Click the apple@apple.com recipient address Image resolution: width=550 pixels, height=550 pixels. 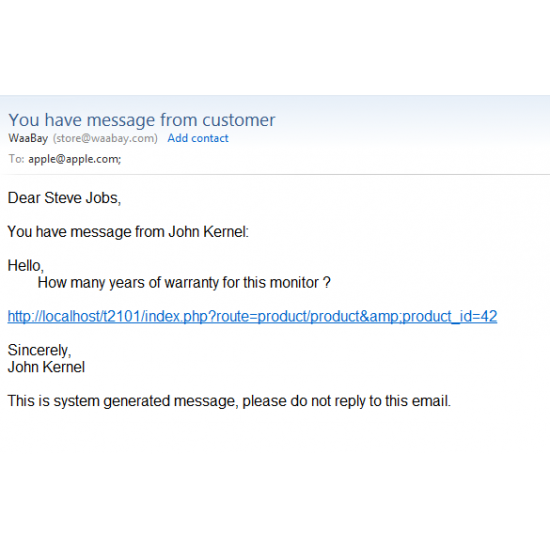[75, 159]
